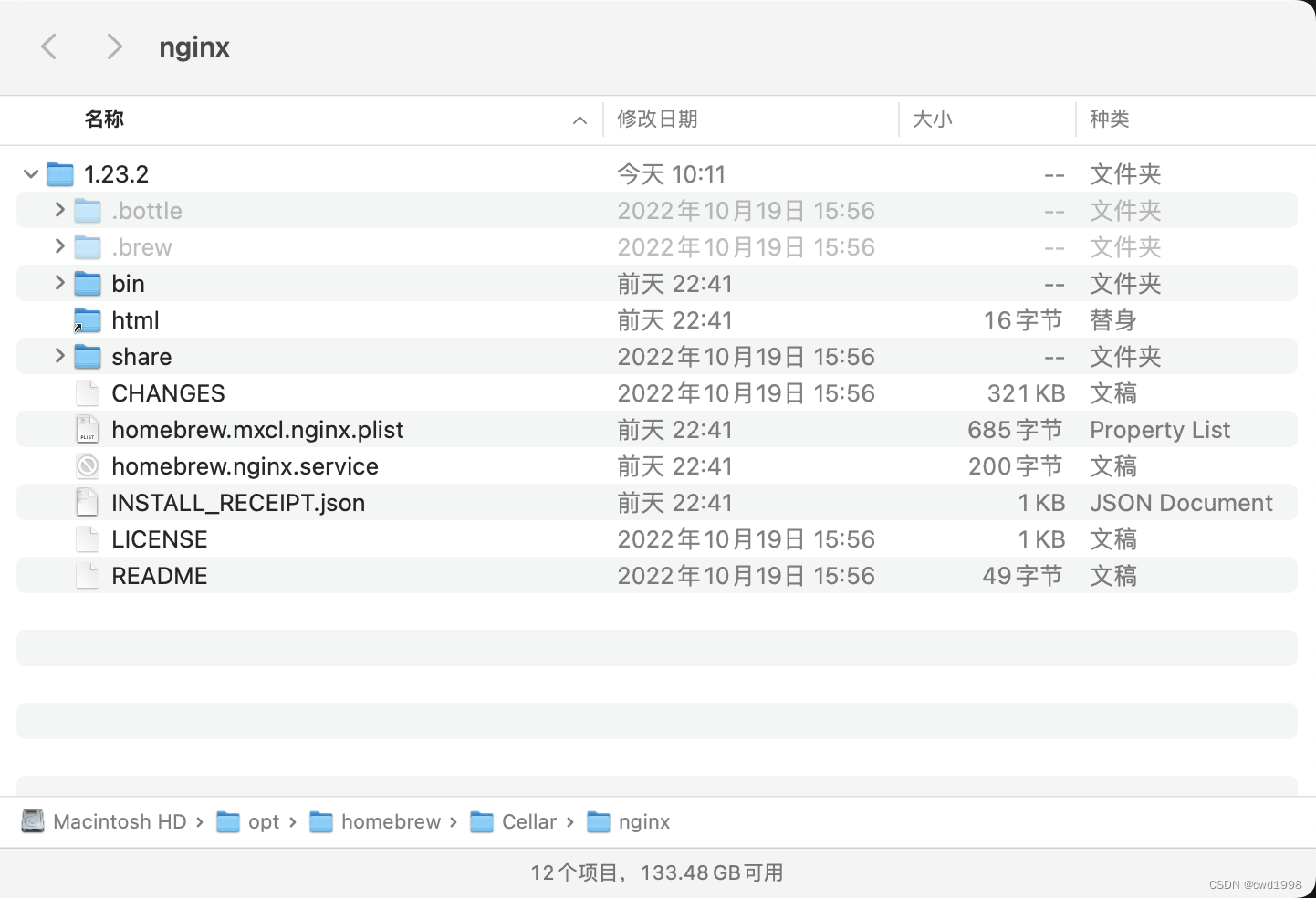This screenshot has height=898, width=1316.
Task: Click the 替身 kind of html
Action: pyautogui.click(x=1113, y=319)
